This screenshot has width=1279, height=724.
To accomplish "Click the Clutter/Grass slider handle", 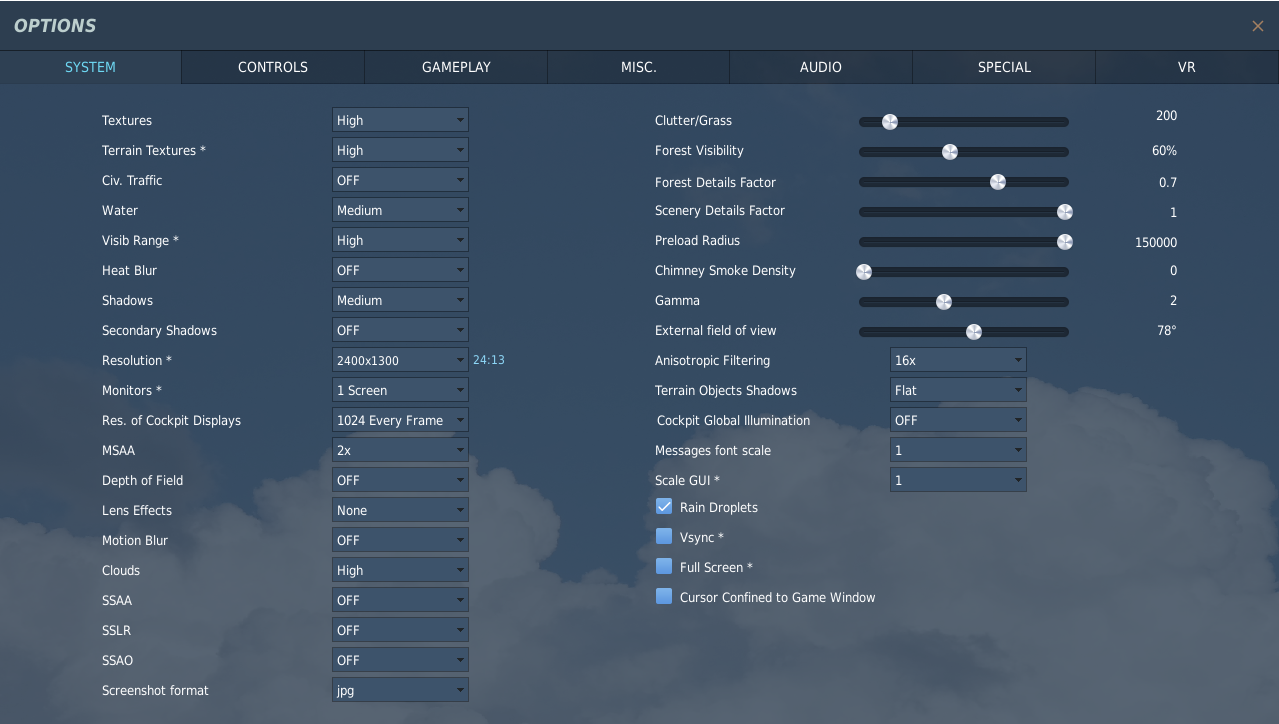I will [890, 122].
